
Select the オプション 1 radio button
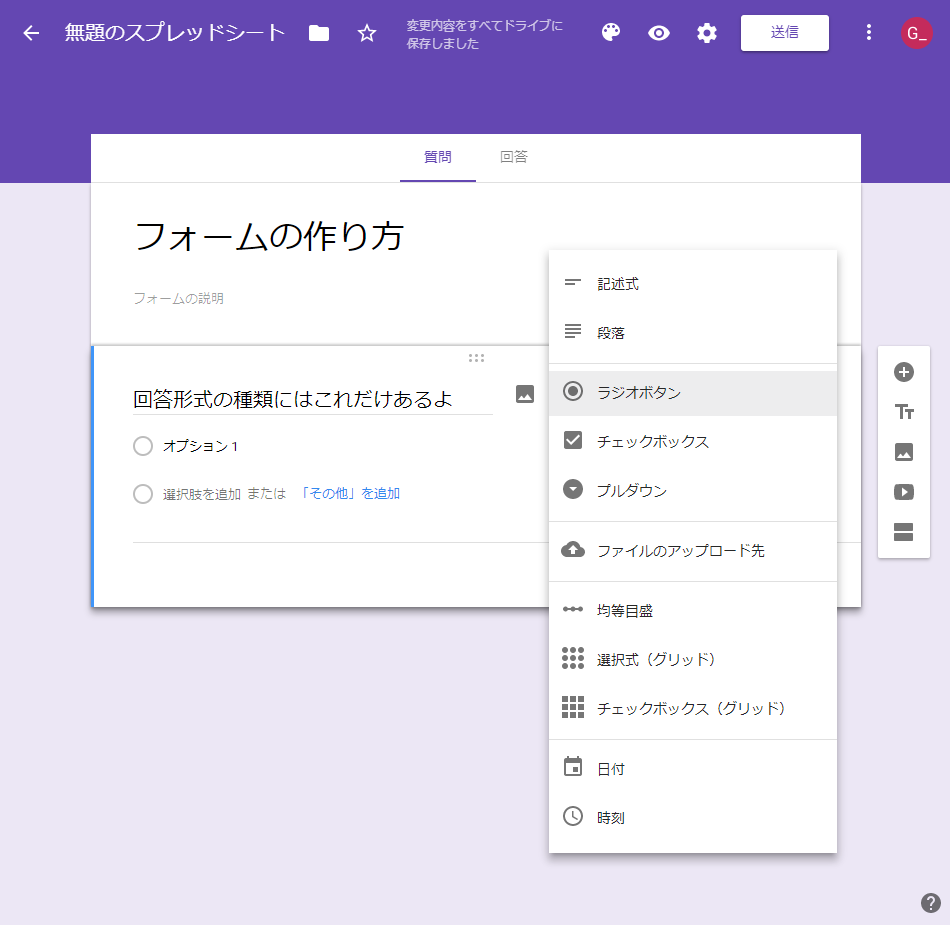(143, 446)
